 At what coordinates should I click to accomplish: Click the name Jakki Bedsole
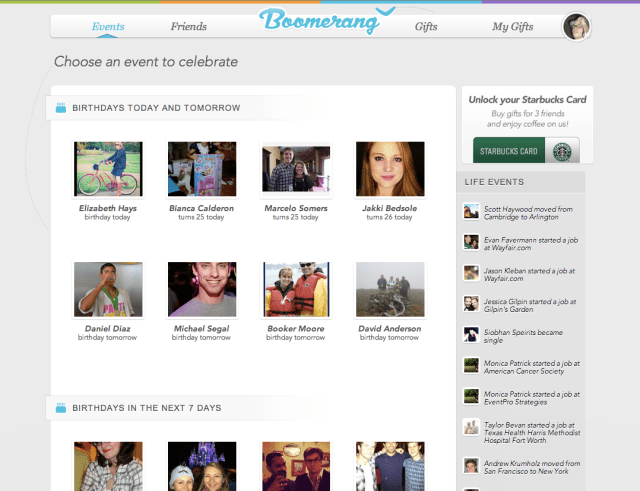[389, 208]
